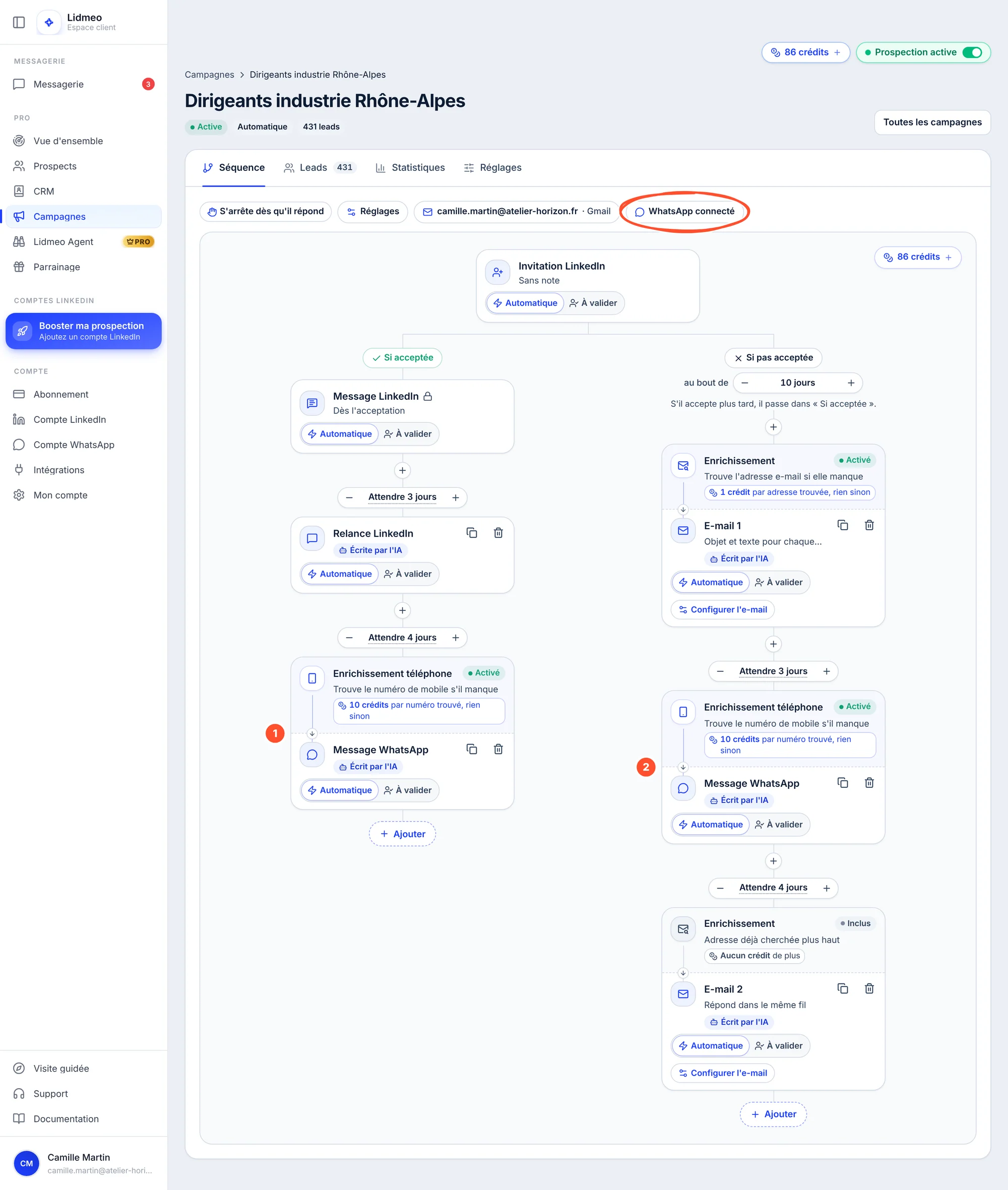Switch to the Leads tab
Image resolution: width=1008 pixels, height=1190 pixels.
[320, 167]
